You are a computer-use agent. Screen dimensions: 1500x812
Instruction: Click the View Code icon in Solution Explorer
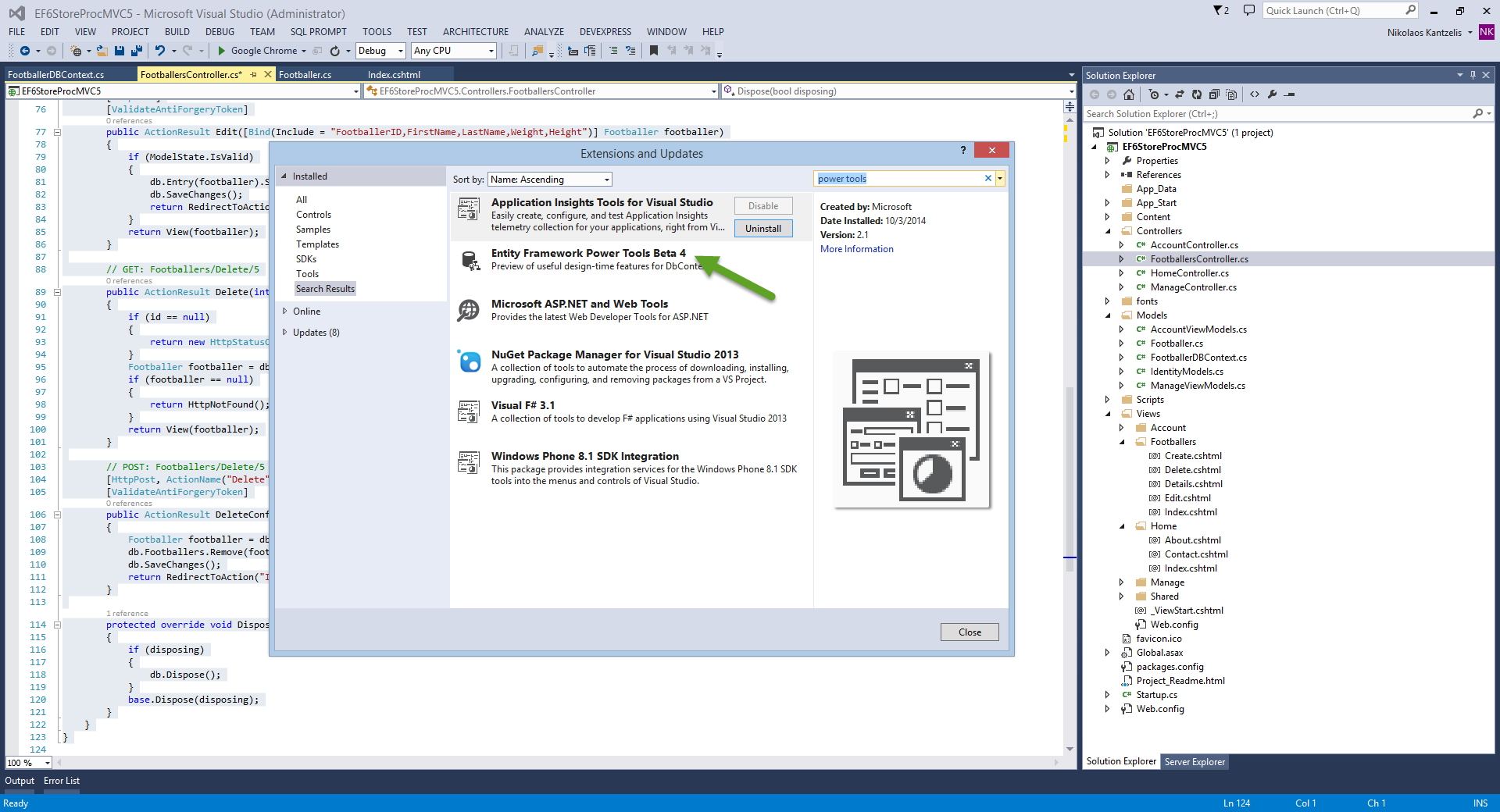[1255, 94]
